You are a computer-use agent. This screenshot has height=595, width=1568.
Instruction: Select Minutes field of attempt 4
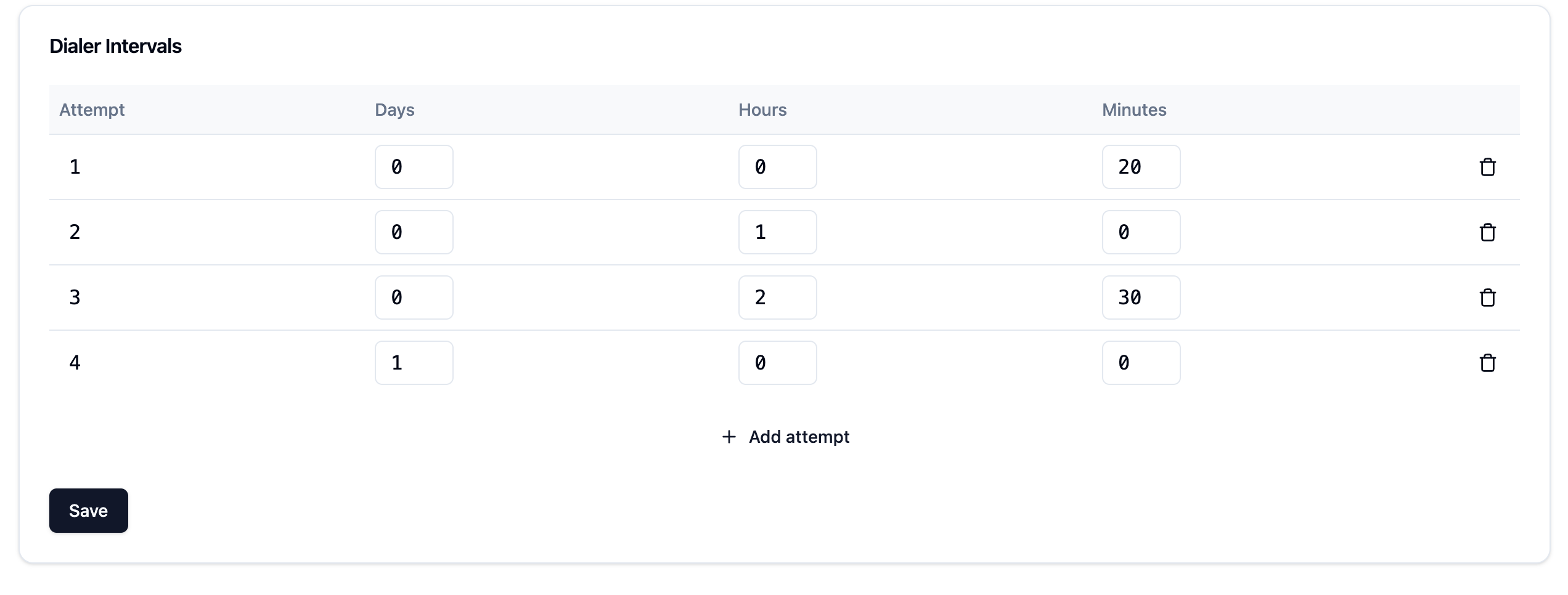(x=1141, y=363)
